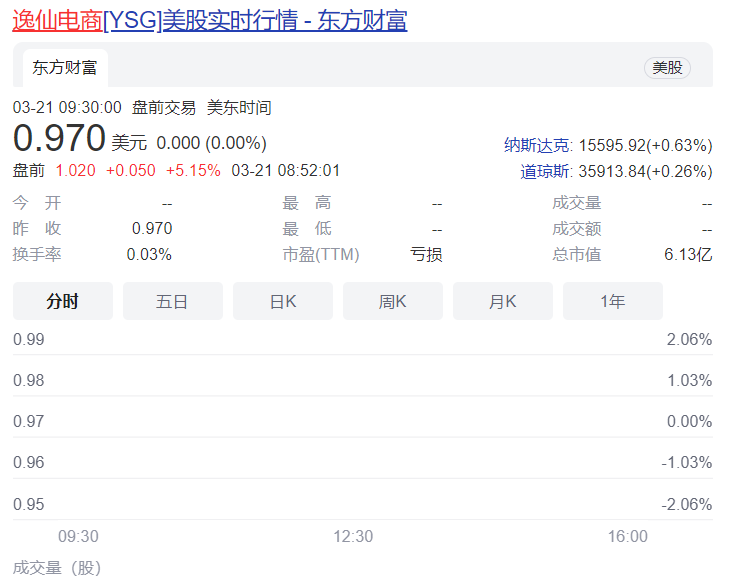Click the 最高 label
The image size is (733, 580).
coord(307,203)
